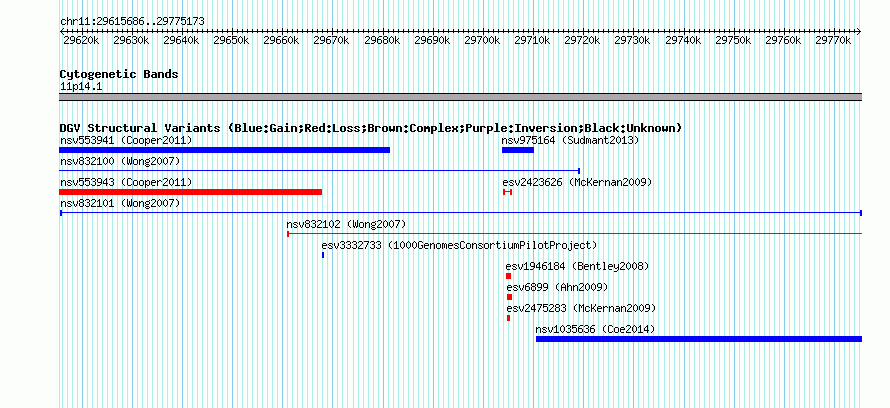Select the thick blue nsv1035636 gain bar

699,339
